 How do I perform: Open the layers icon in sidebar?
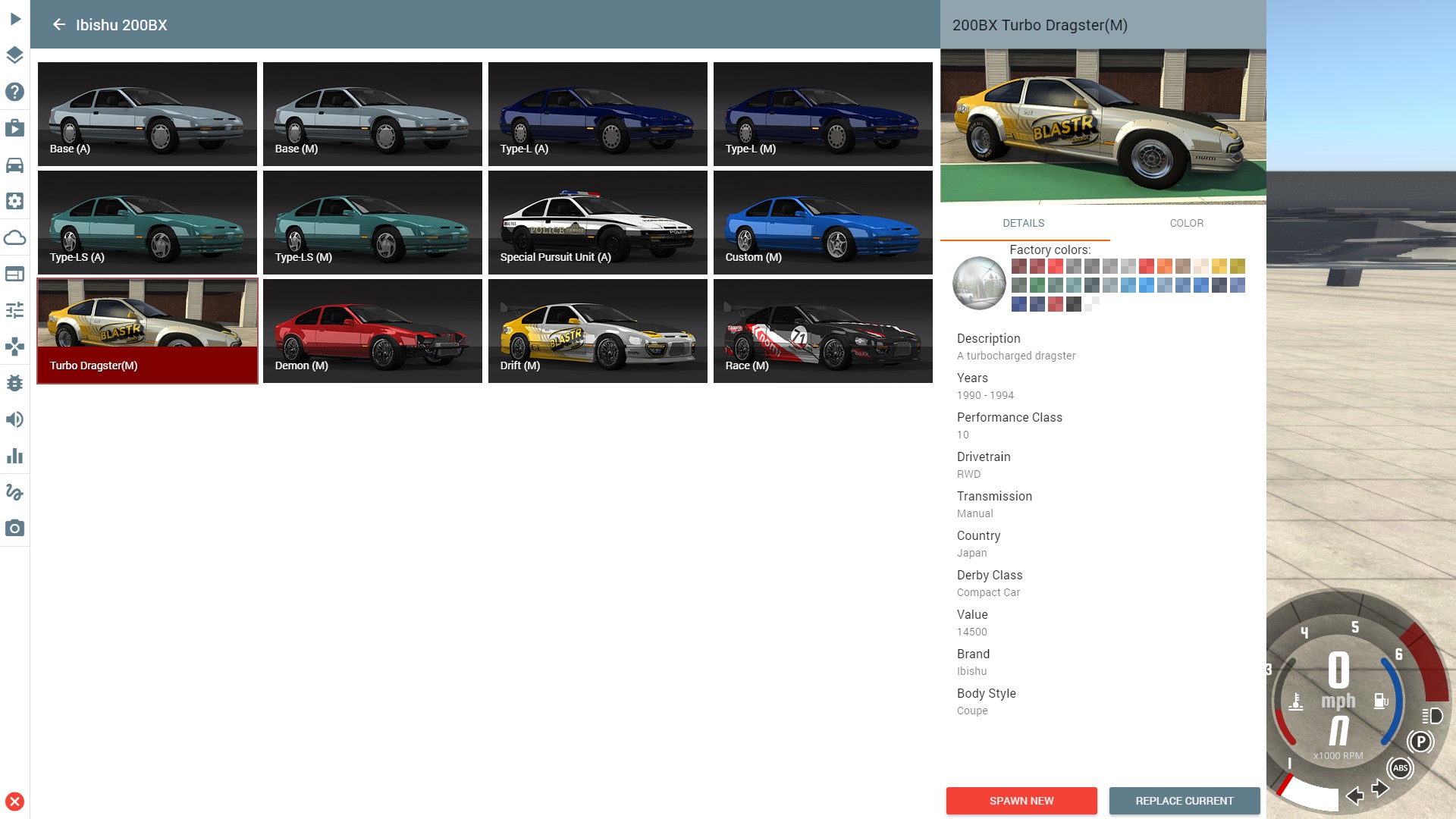coord(14,55)
